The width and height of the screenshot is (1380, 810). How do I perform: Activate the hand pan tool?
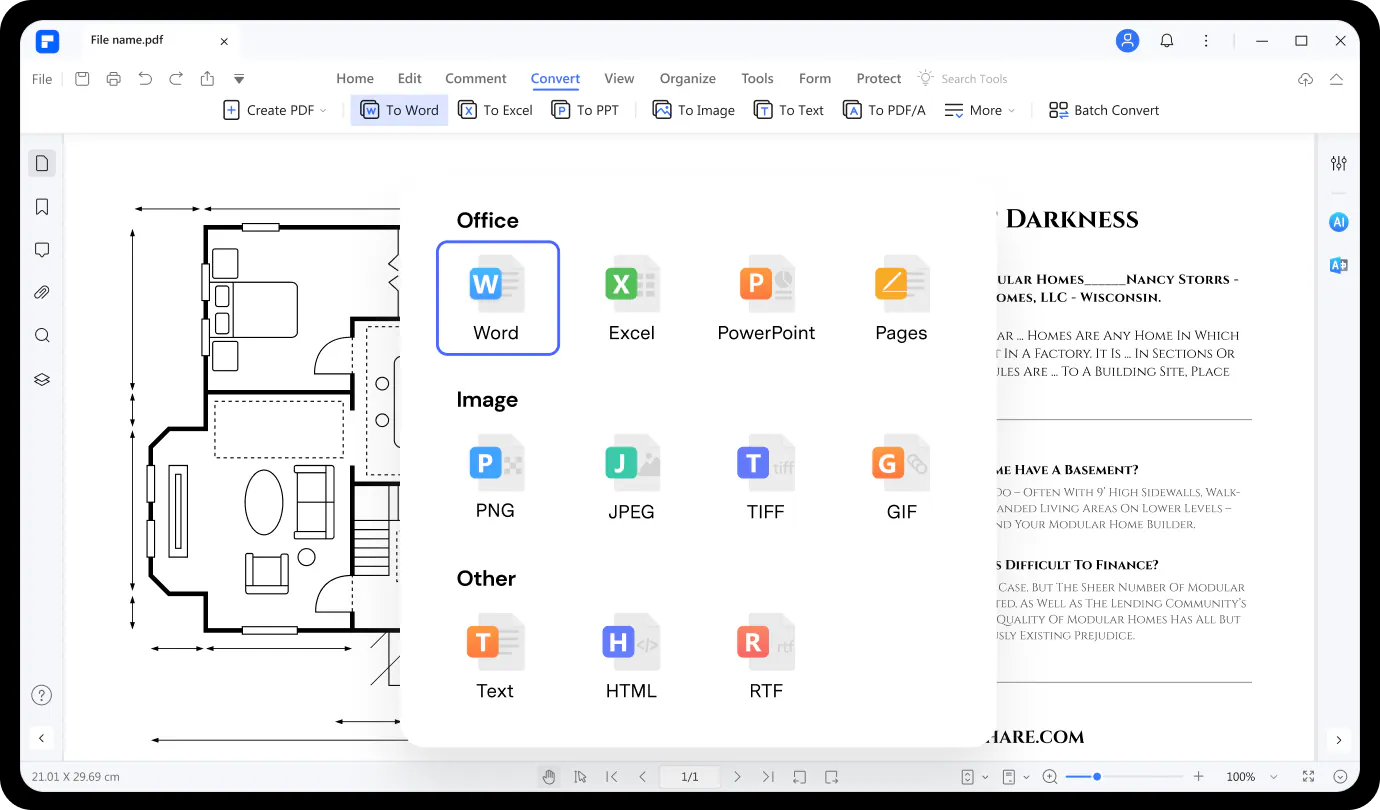coord(549,777)
